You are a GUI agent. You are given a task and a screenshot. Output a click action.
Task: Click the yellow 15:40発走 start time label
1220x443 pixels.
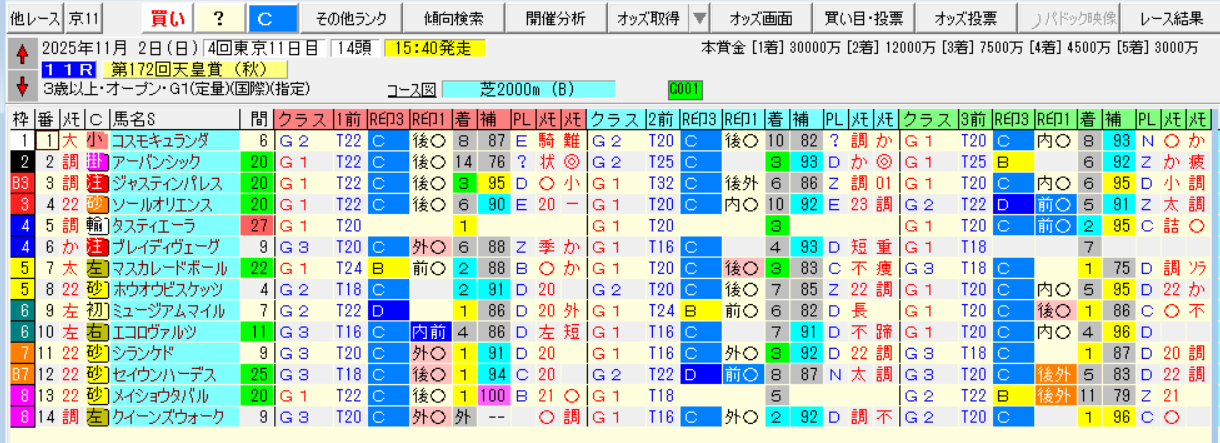tap(433, 48)
